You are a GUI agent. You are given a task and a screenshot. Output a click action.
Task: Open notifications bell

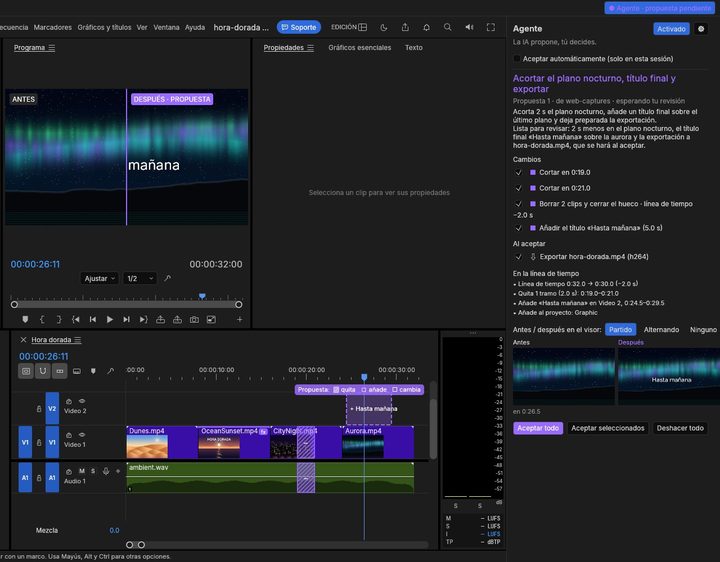(x=427, y=27)
